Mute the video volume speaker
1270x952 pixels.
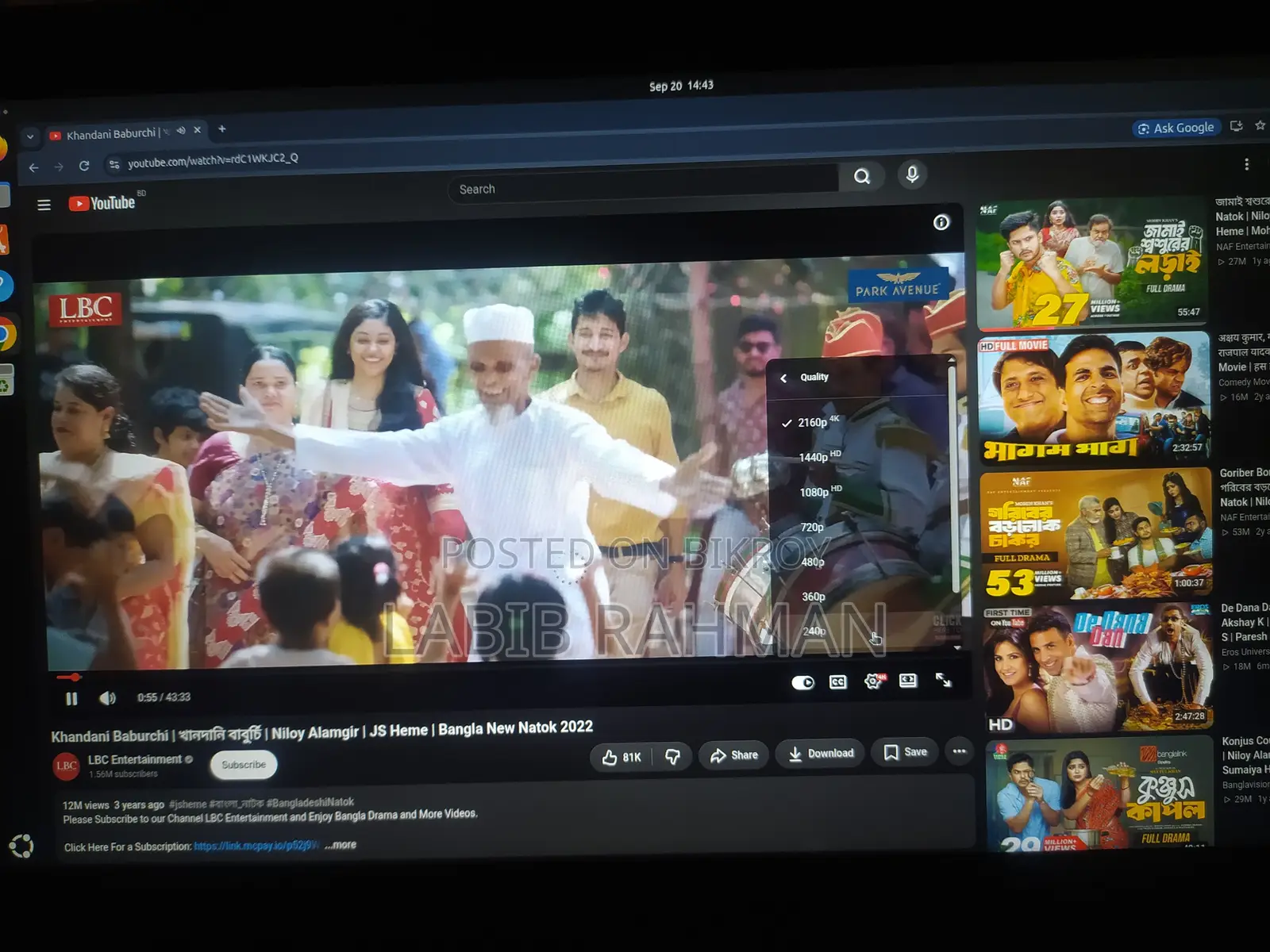click(x=107, y=698)
